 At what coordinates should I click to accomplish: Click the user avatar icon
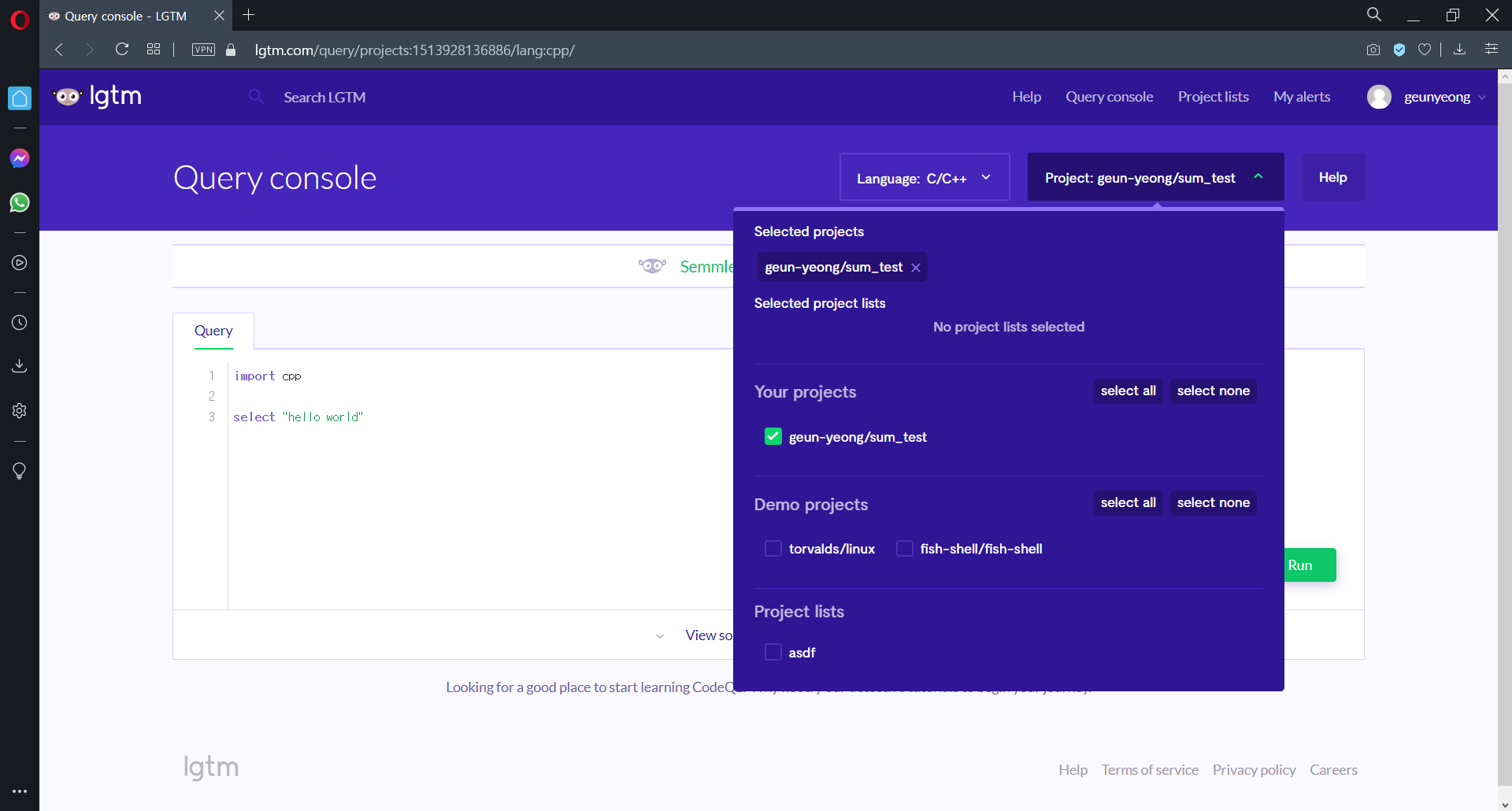[1379, 97]
